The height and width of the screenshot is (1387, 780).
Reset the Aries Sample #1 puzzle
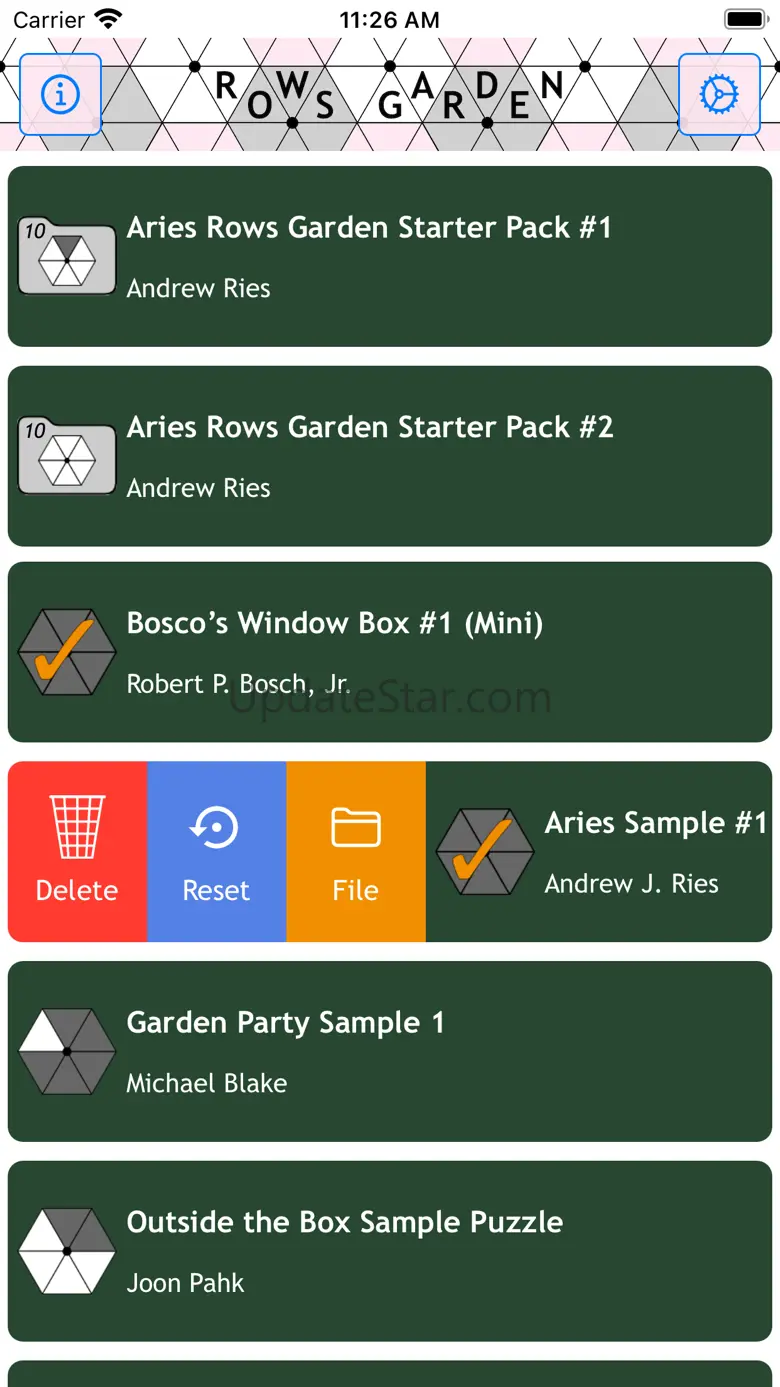pos(216,852)
